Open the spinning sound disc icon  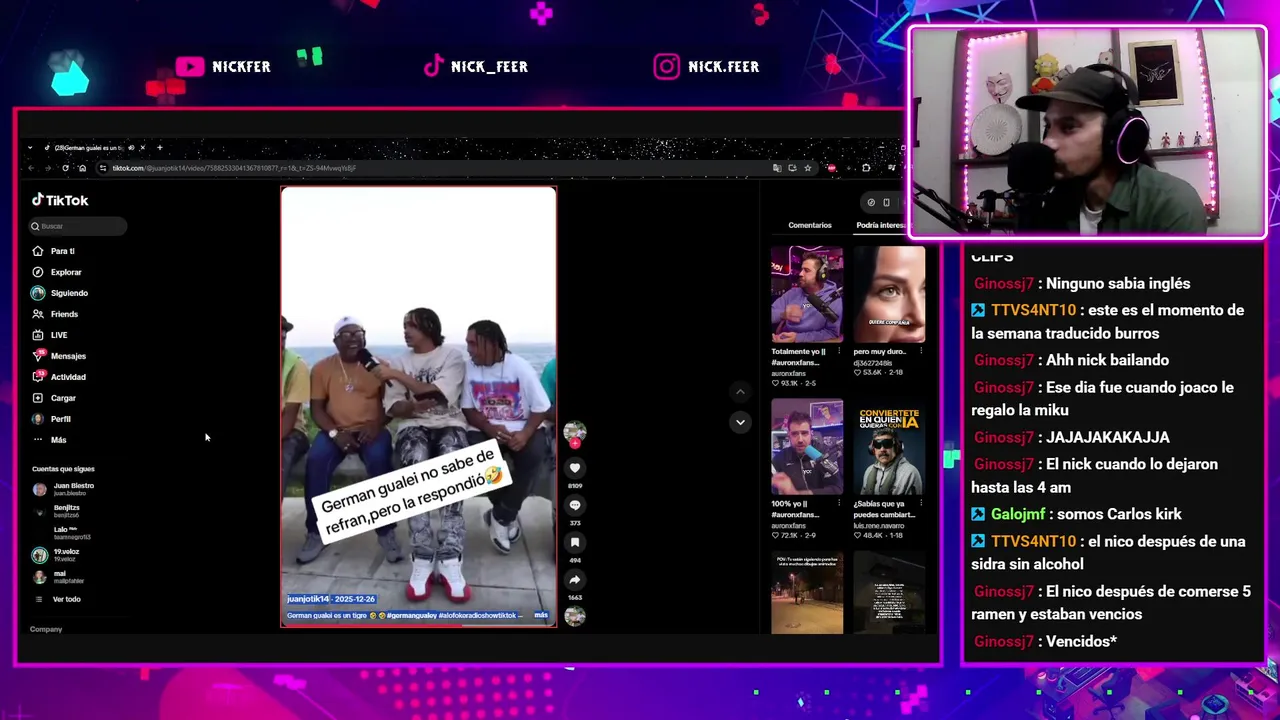pos(575,616)
